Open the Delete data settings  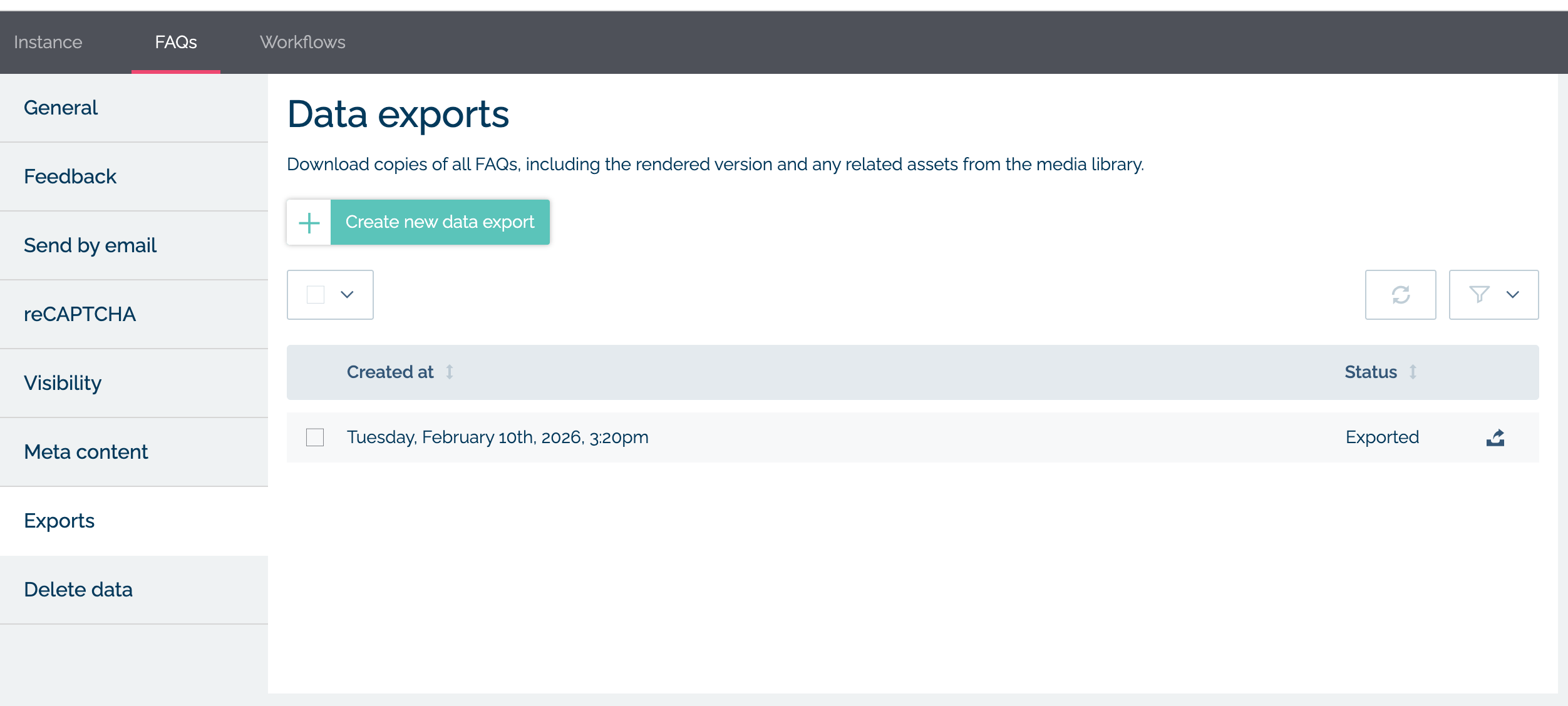[x=78, y=589]
